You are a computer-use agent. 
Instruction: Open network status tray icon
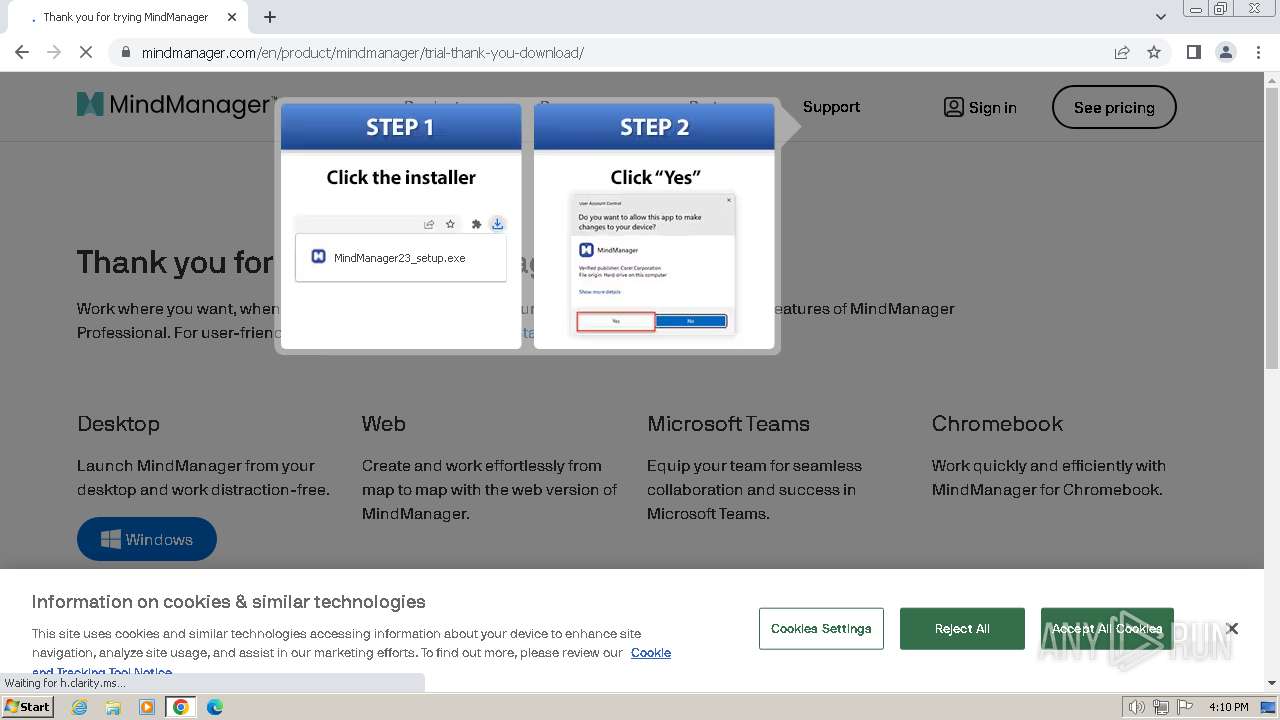pos(1161,707)
